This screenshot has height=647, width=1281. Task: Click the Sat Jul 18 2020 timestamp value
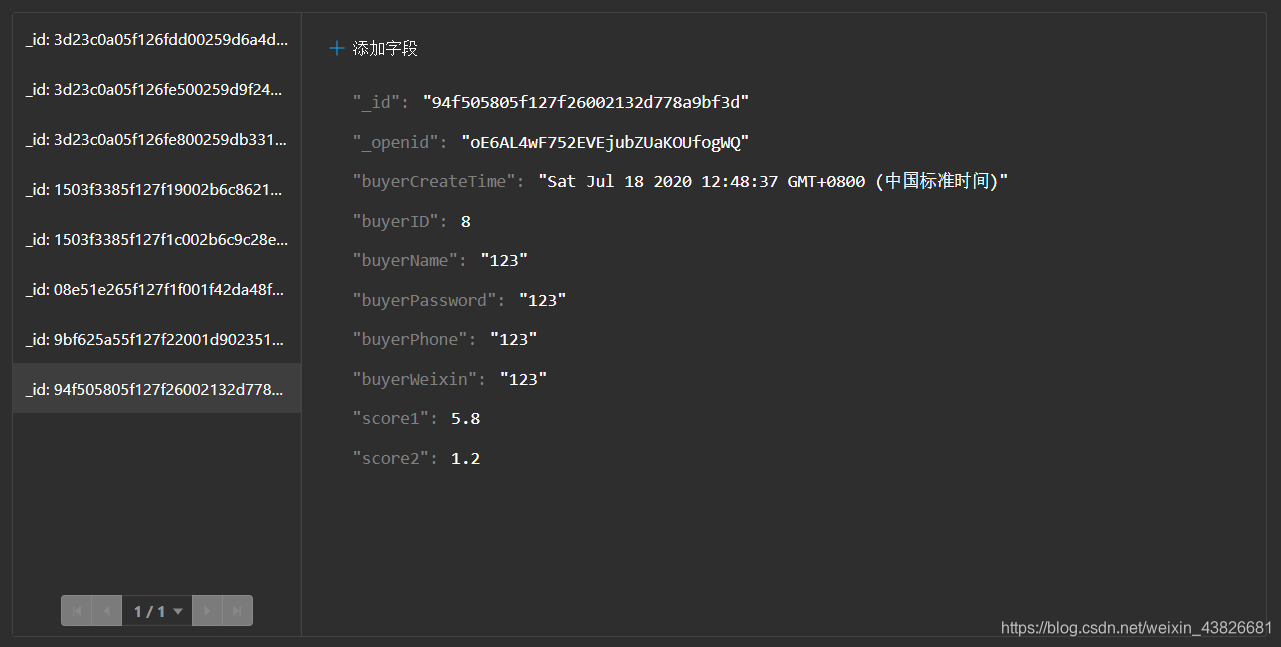pos(773,181)
